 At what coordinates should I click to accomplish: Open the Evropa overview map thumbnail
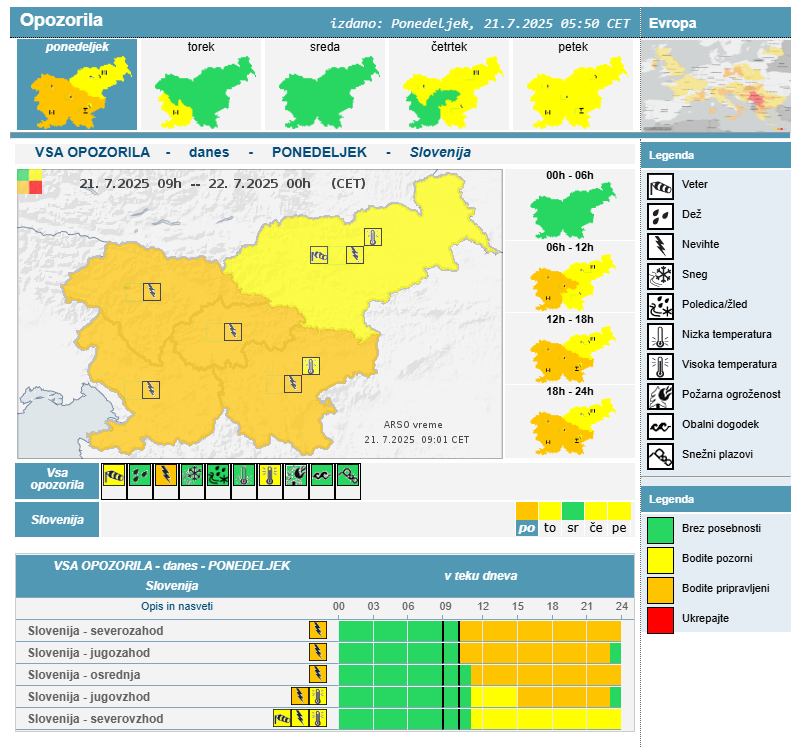[x=715, y=85]
